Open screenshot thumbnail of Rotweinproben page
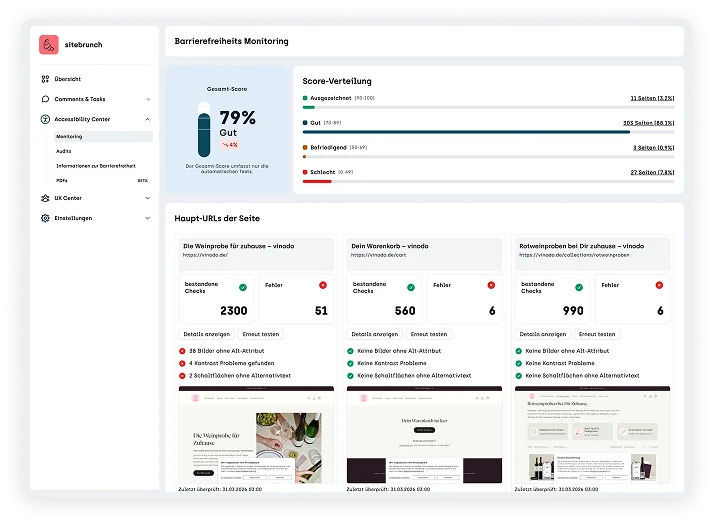Viewport: 714px width, 524px height. 592,435
